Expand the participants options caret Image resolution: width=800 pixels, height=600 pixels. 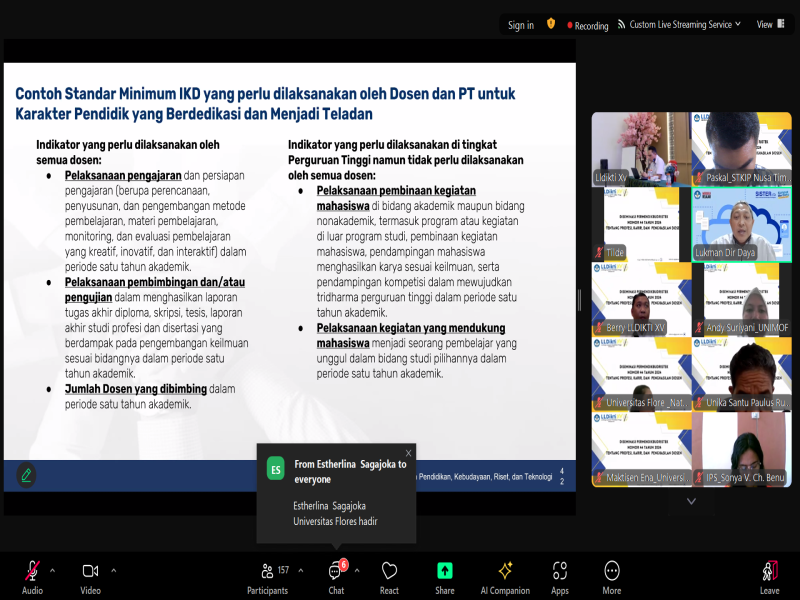(301, 570)
